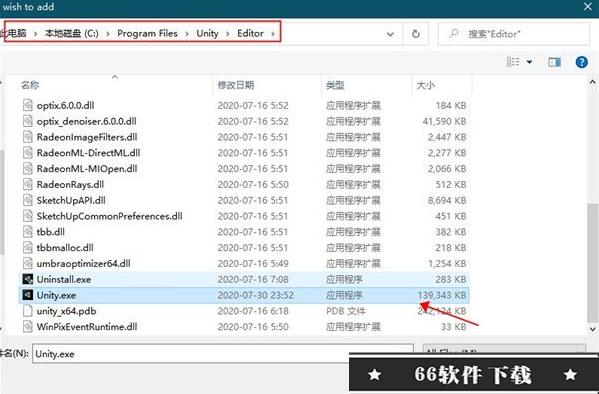Image resolution: width=599 pixels, height=394 pixels.
Task: Go to 本地磁盘 (C:) in breadcrumb
Action: coord(71,33)
